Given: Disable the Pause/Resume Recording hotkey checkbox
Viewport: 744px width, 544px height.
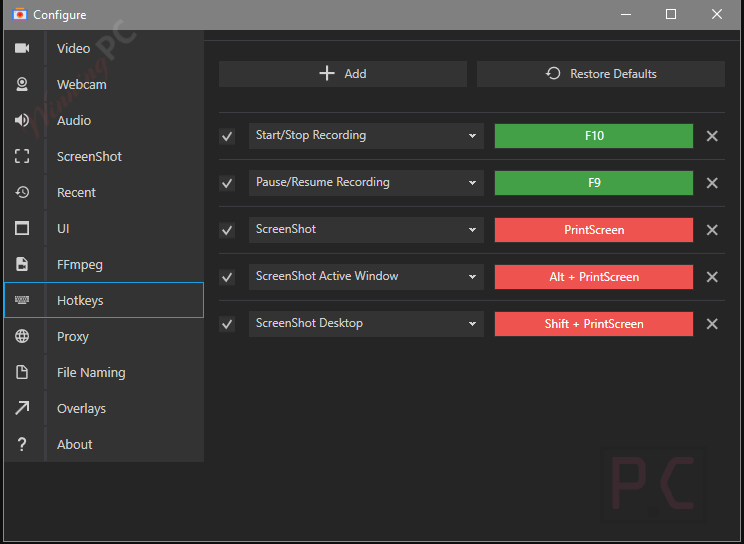Looking at the screenshot, I should (x=227, y=183).
